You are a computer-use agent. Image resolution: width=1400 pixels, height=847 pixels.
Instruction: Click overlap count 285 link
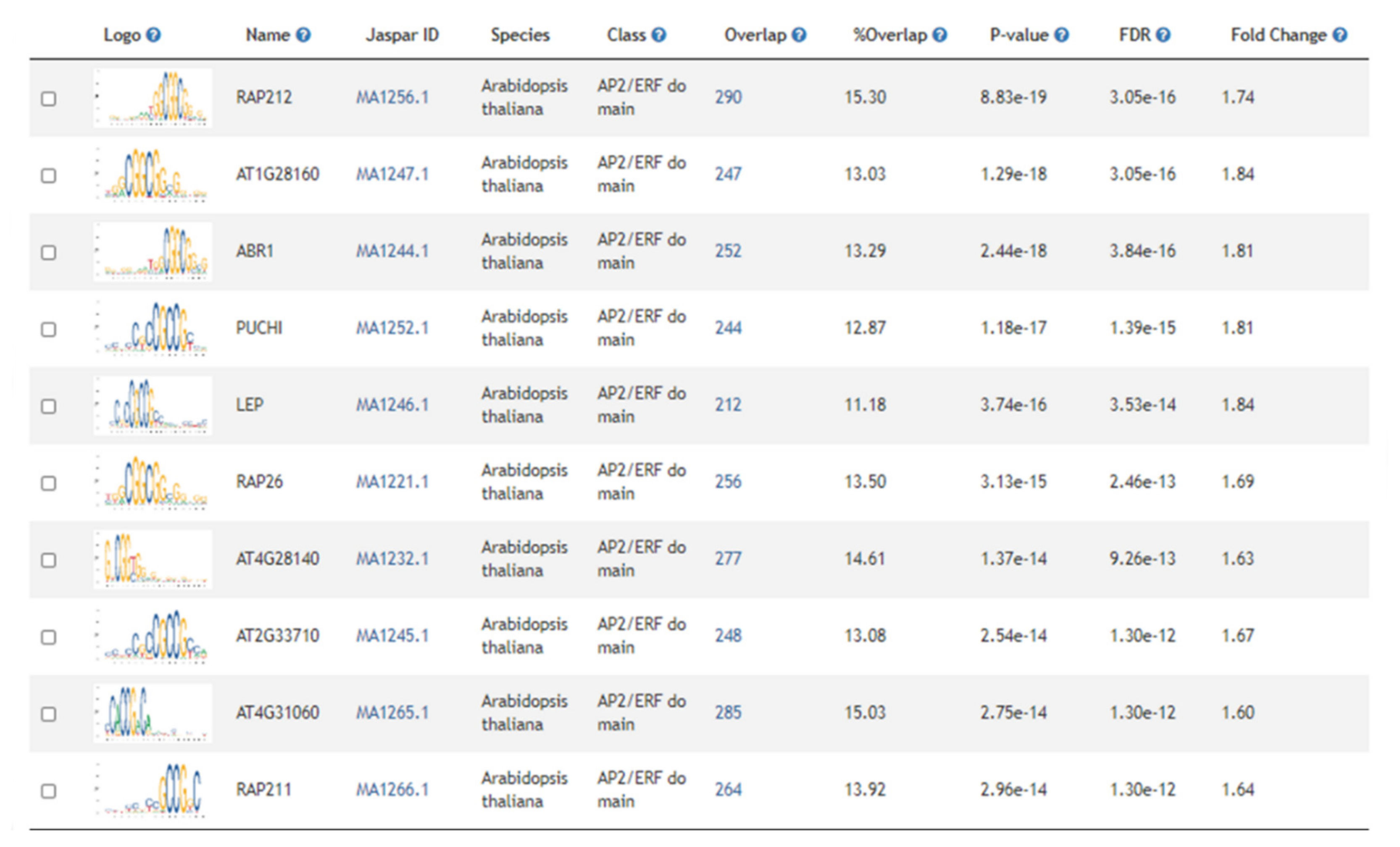[728, 713]
